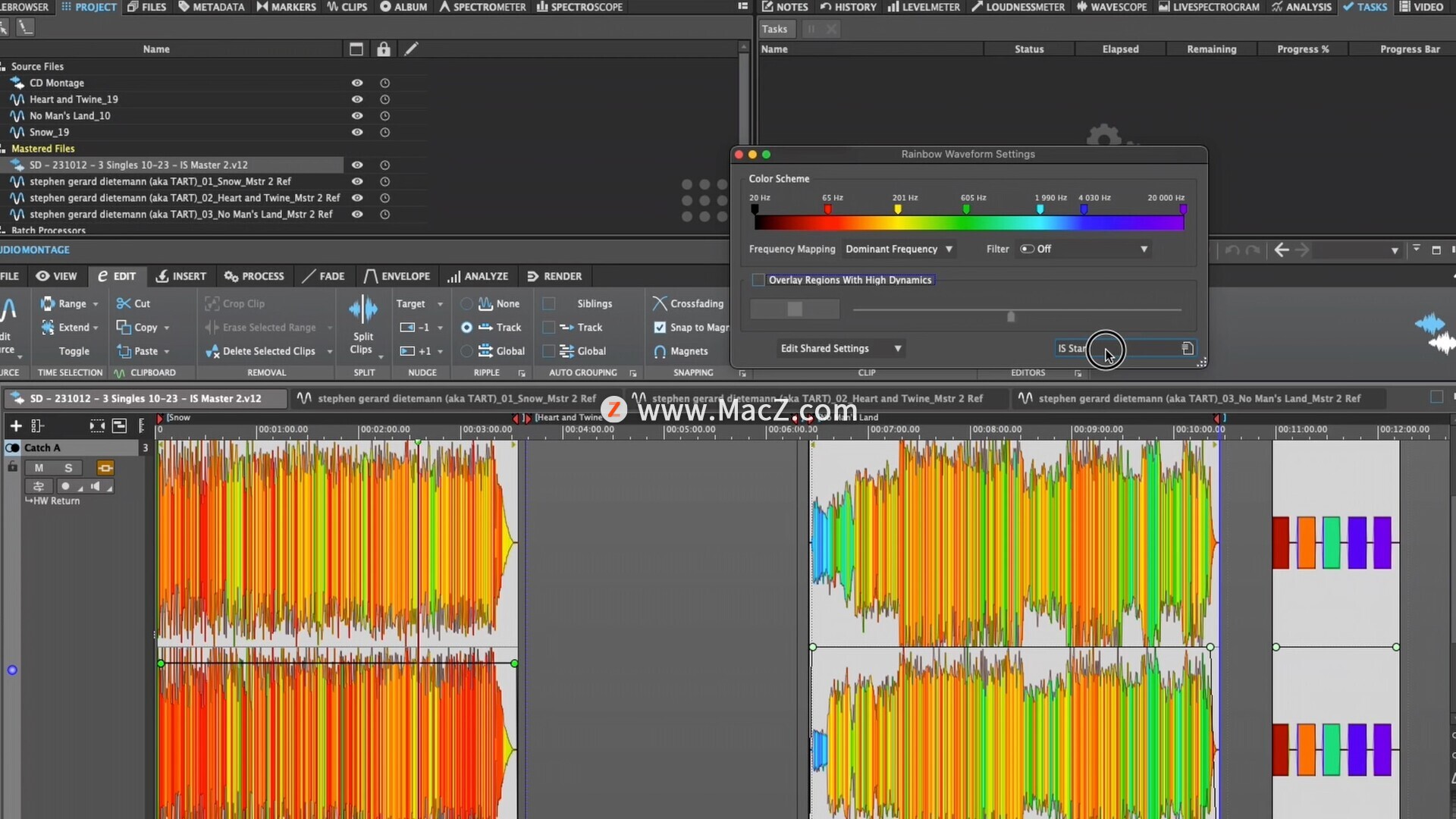Click the Progress % column header

pyautogui.click(x=1303, y=49)
